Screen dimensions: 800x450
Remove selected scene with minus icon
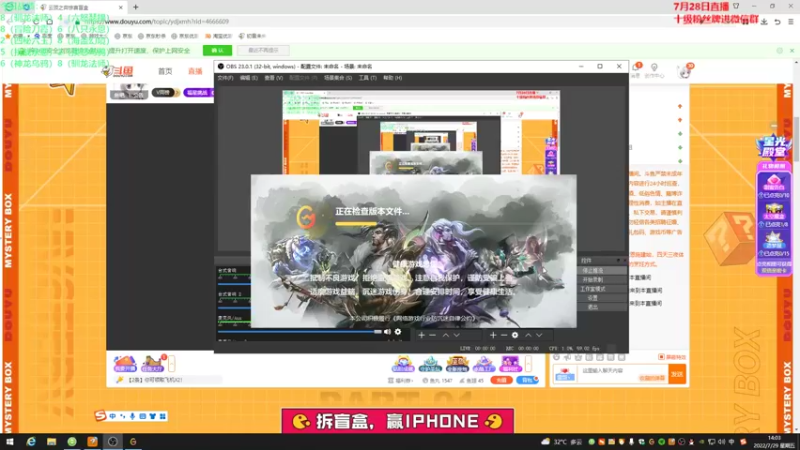point(433,335)
